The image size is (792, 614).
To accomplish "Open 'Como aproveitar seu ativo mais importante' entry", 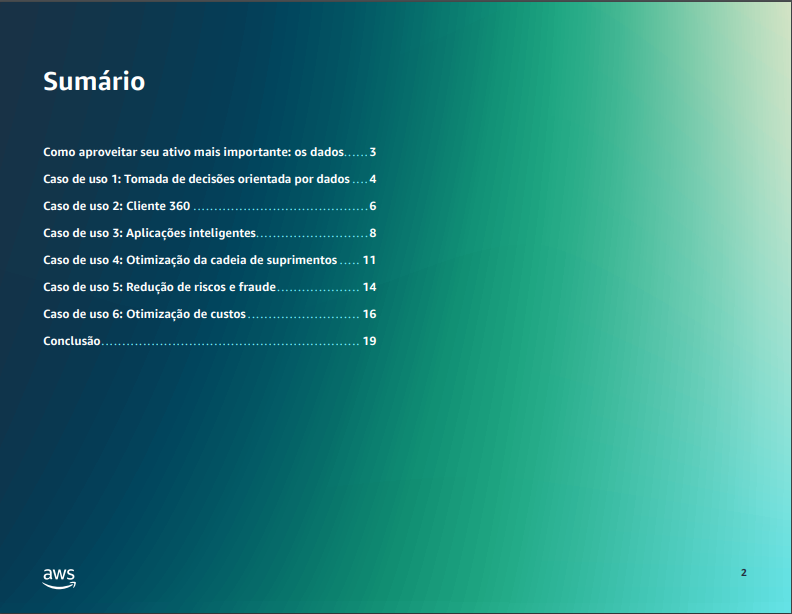I will [x=193, y=153].
